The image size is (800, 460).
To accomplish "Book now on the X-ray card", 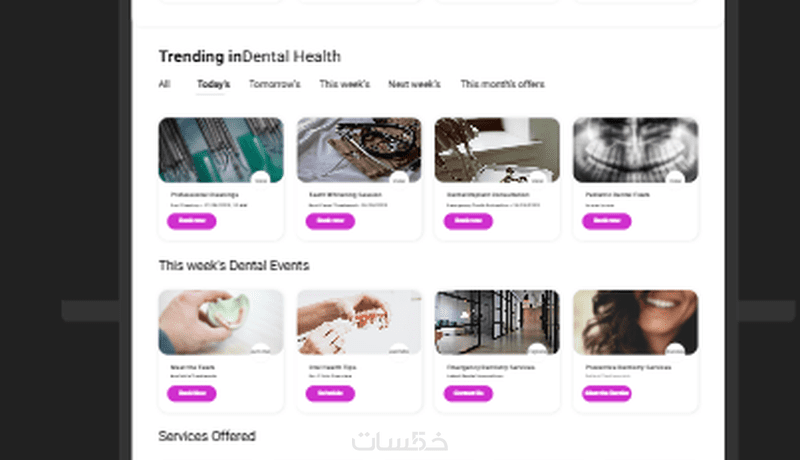I will 607,221.
